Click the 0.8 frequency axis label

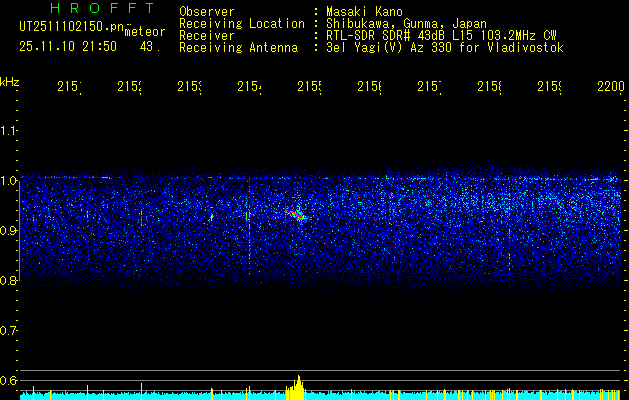tap(9, 280)
